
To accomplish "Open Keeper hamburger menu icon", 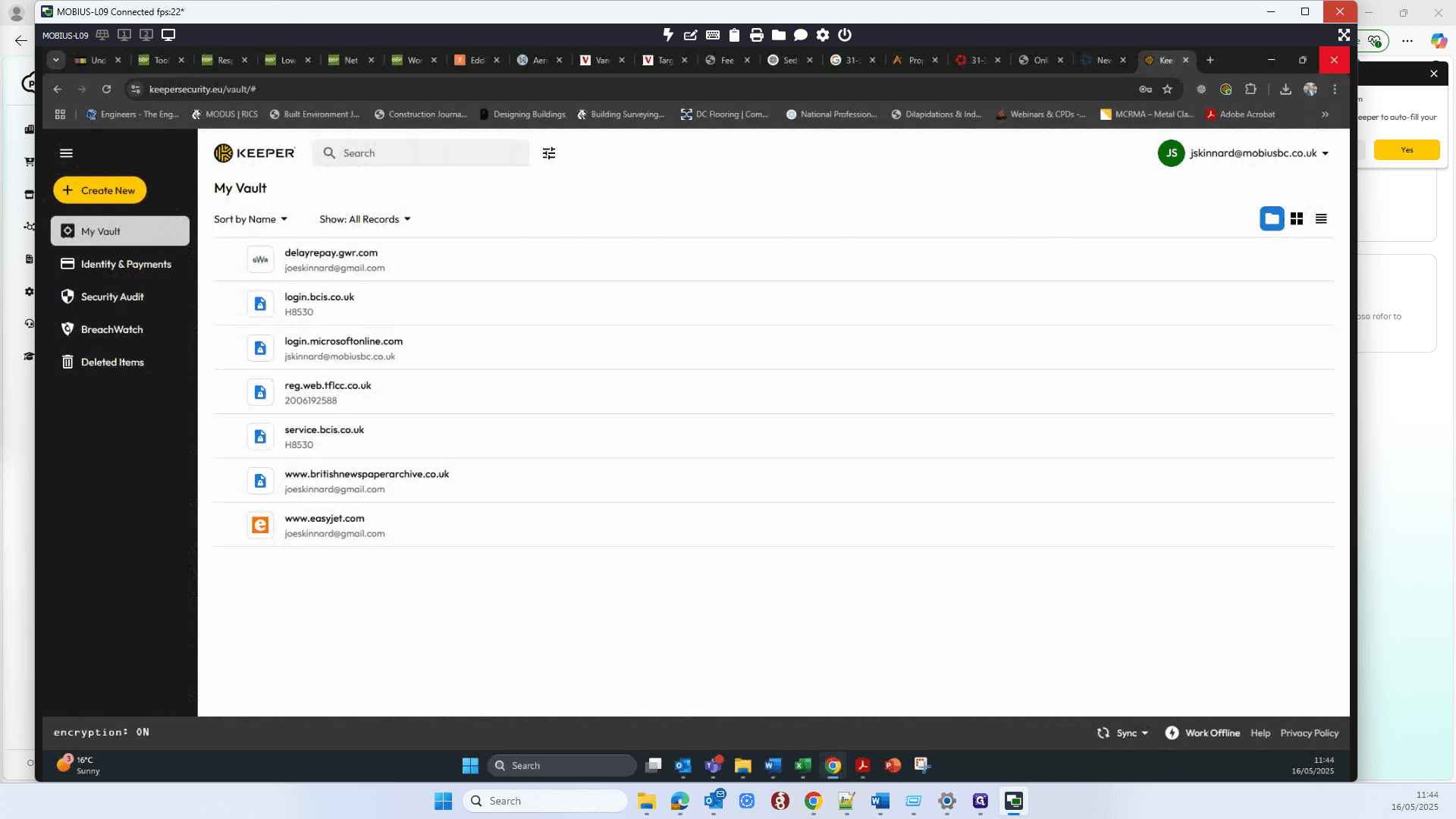I will (x=66, y=153).
